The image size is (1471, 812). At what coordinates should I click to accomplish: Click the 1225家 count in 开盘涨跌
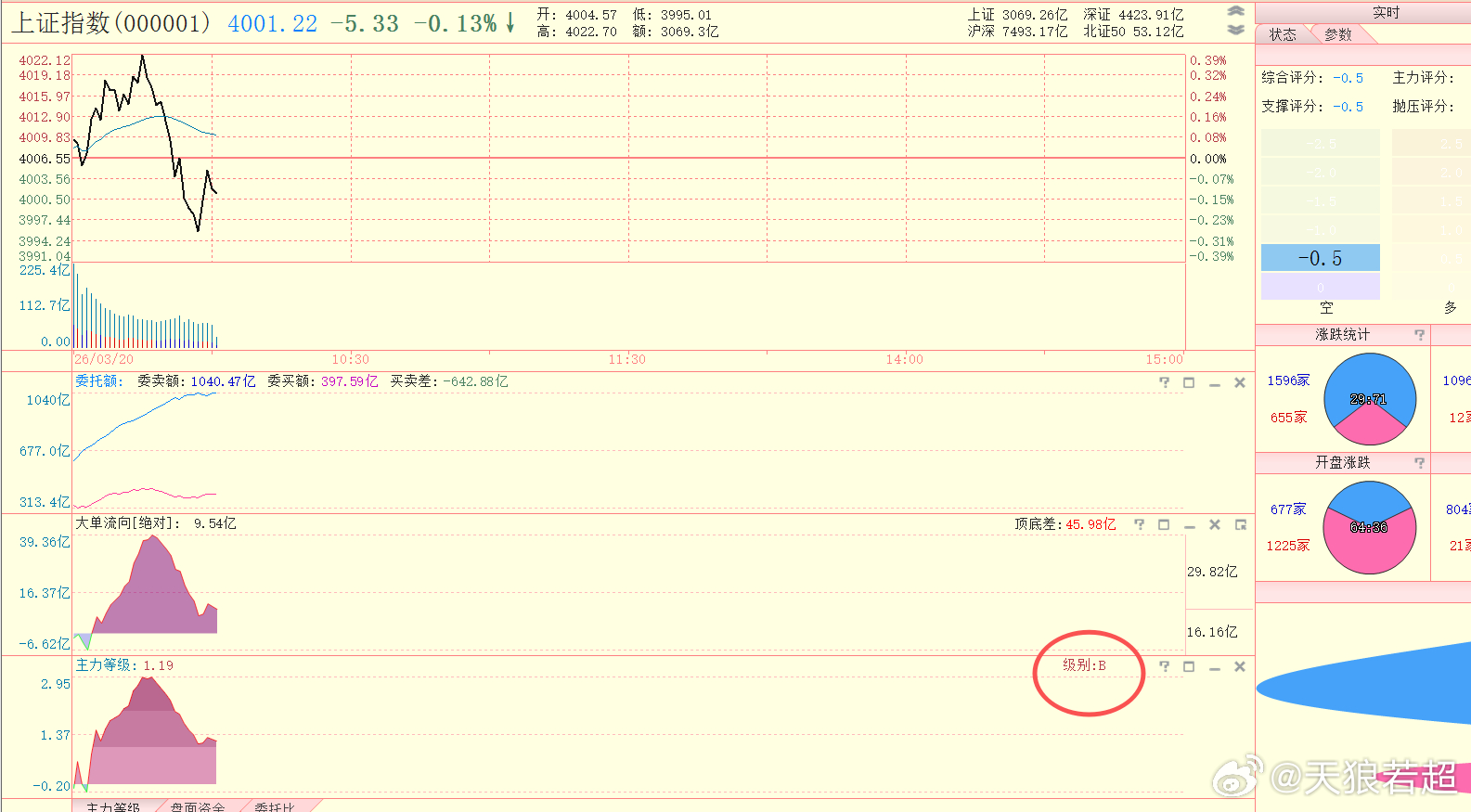1289,546
